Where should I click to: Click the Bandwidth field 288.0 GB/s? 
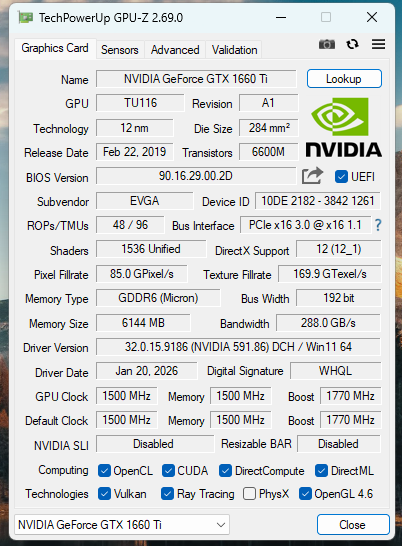pos(328,323)
